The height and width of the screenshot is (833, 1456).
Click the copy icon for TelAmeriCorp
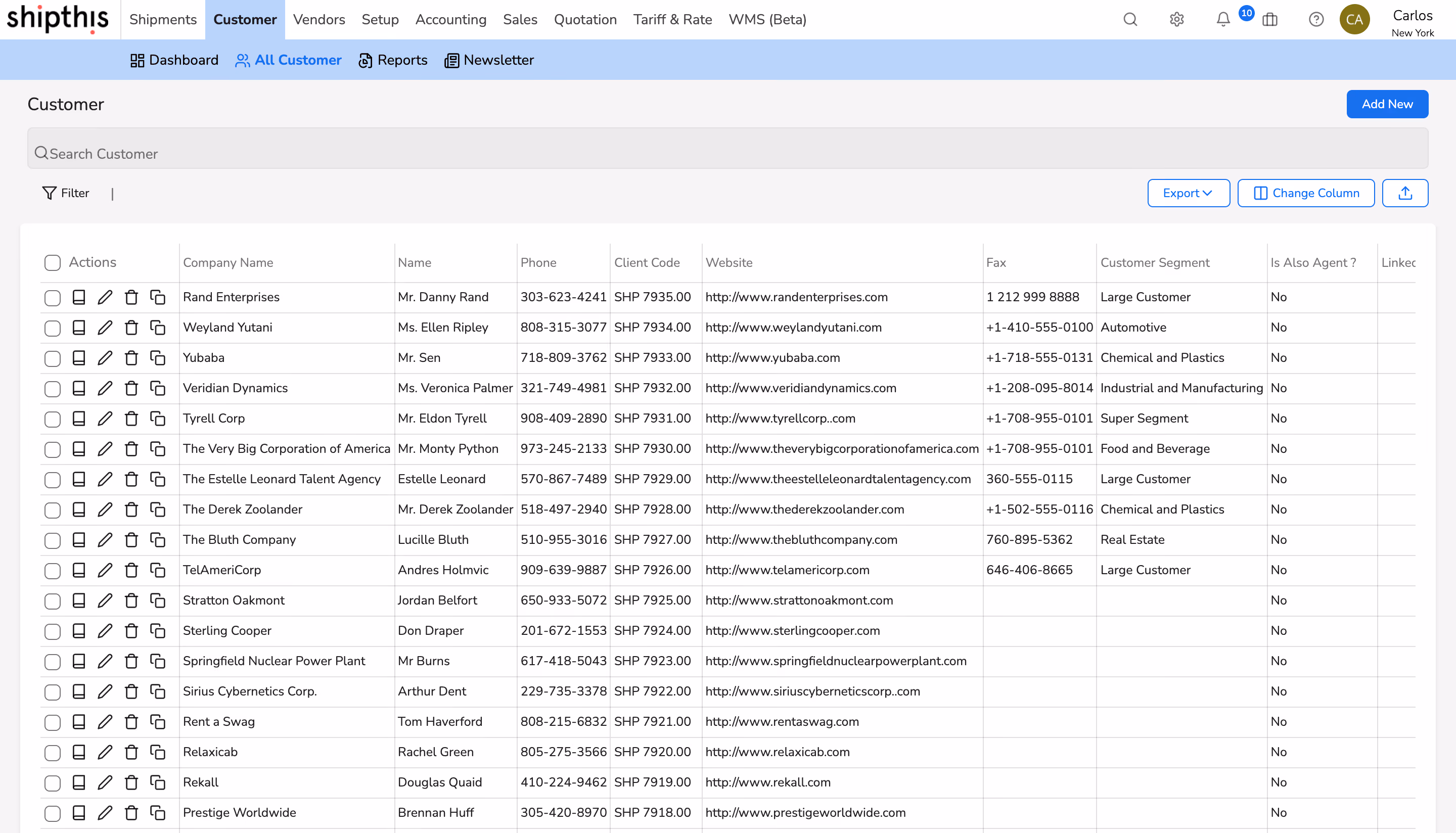coord(157,570)
